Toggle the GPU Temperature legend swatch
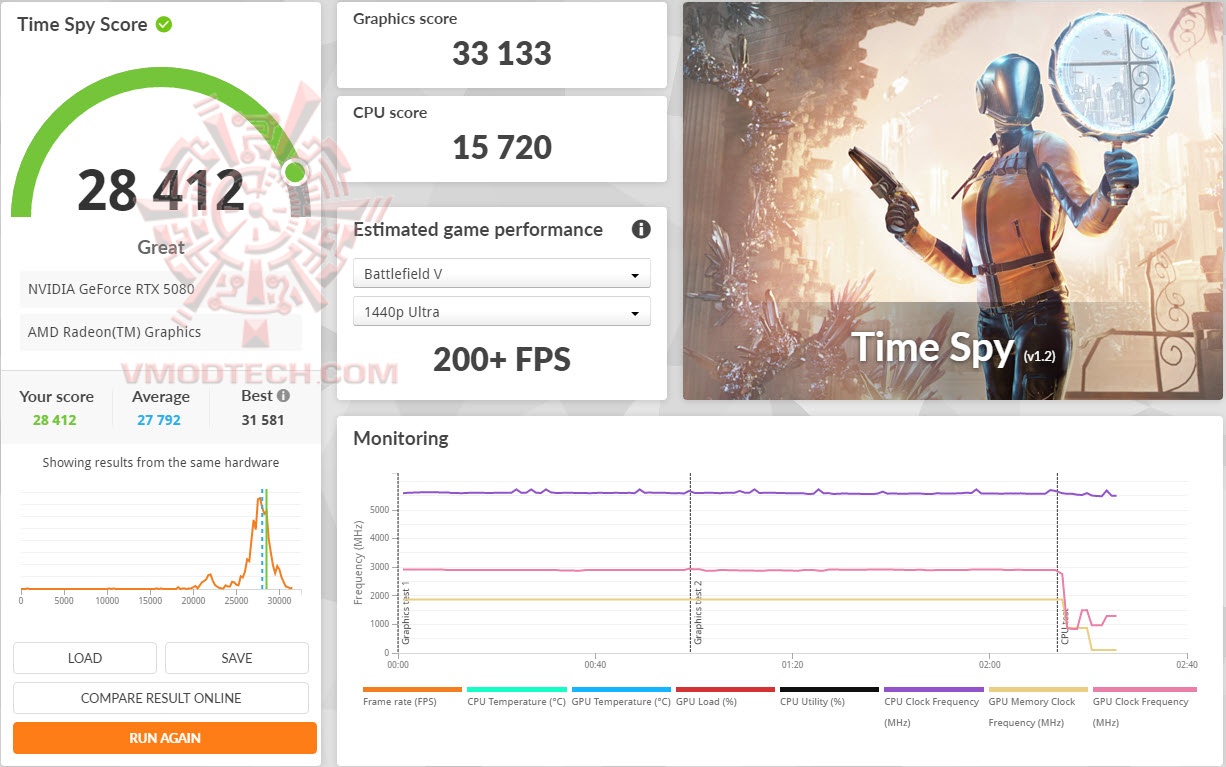The width and height of the screenshot is (1226, 767). [621, 689]
